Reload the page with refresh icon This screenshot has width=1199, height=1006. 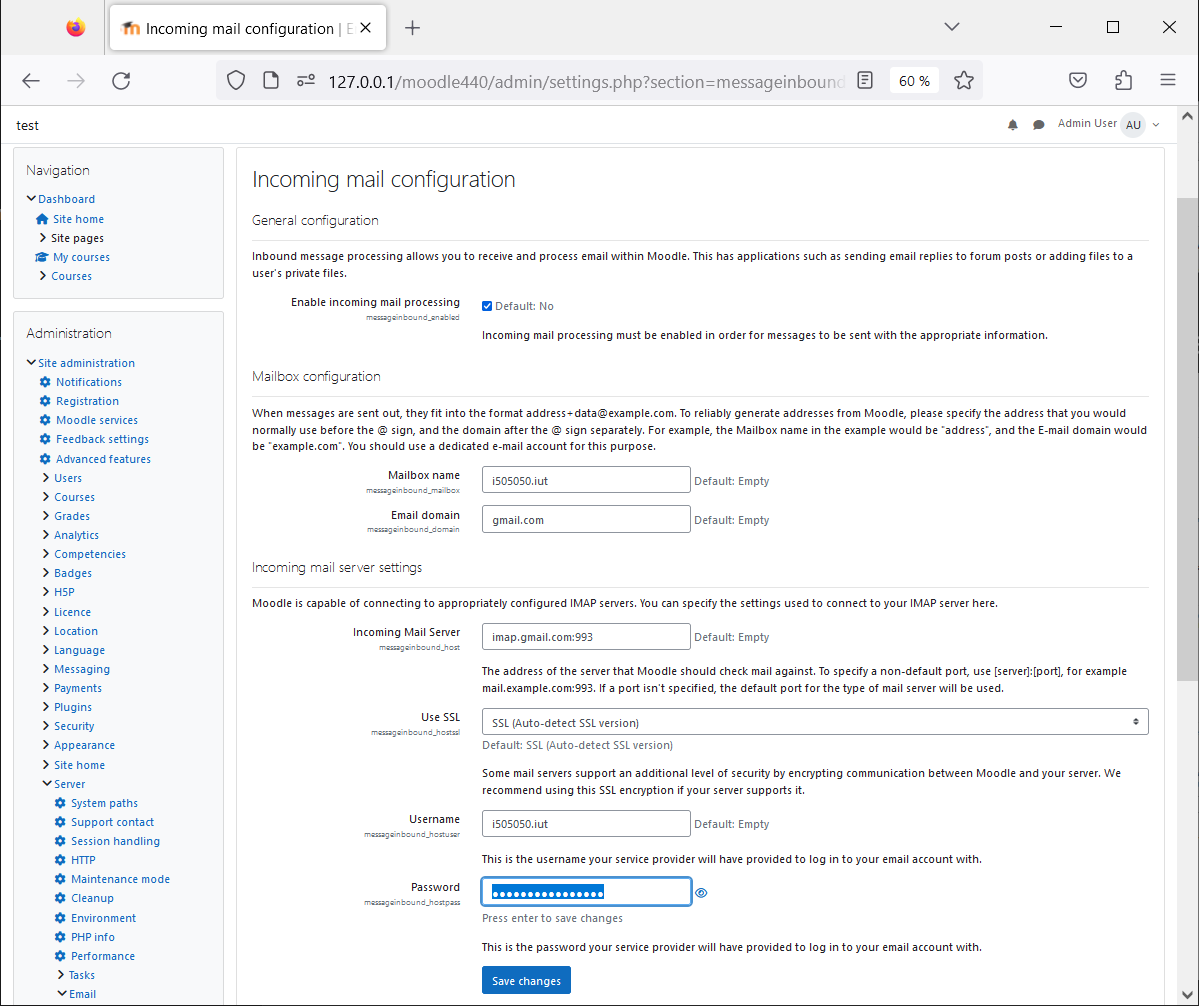coord(121,81)
